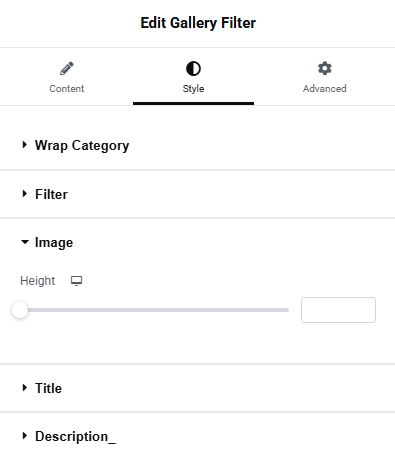Image resolution: width=395 pixels, height=461 pixels.
Task: Click the Height slider handle
Action: [x=20, y=310]
